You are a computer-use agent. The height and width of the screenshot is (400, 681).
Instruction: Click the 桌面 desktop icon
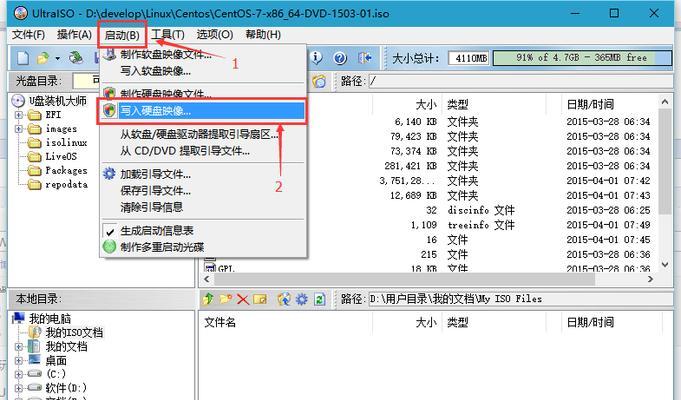point(35,360)
